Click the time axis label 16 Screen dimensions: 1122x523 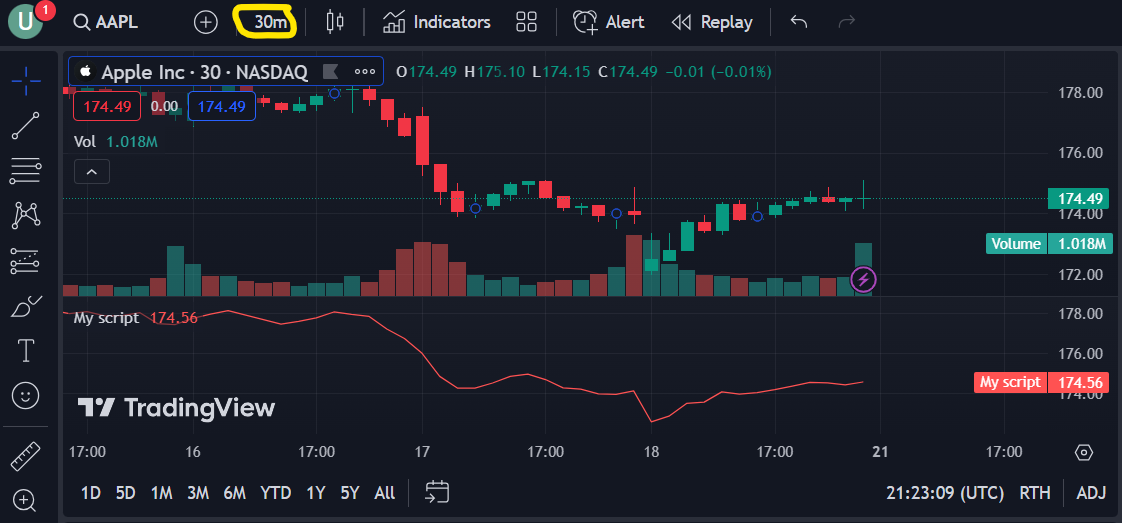tap(192, 452)
